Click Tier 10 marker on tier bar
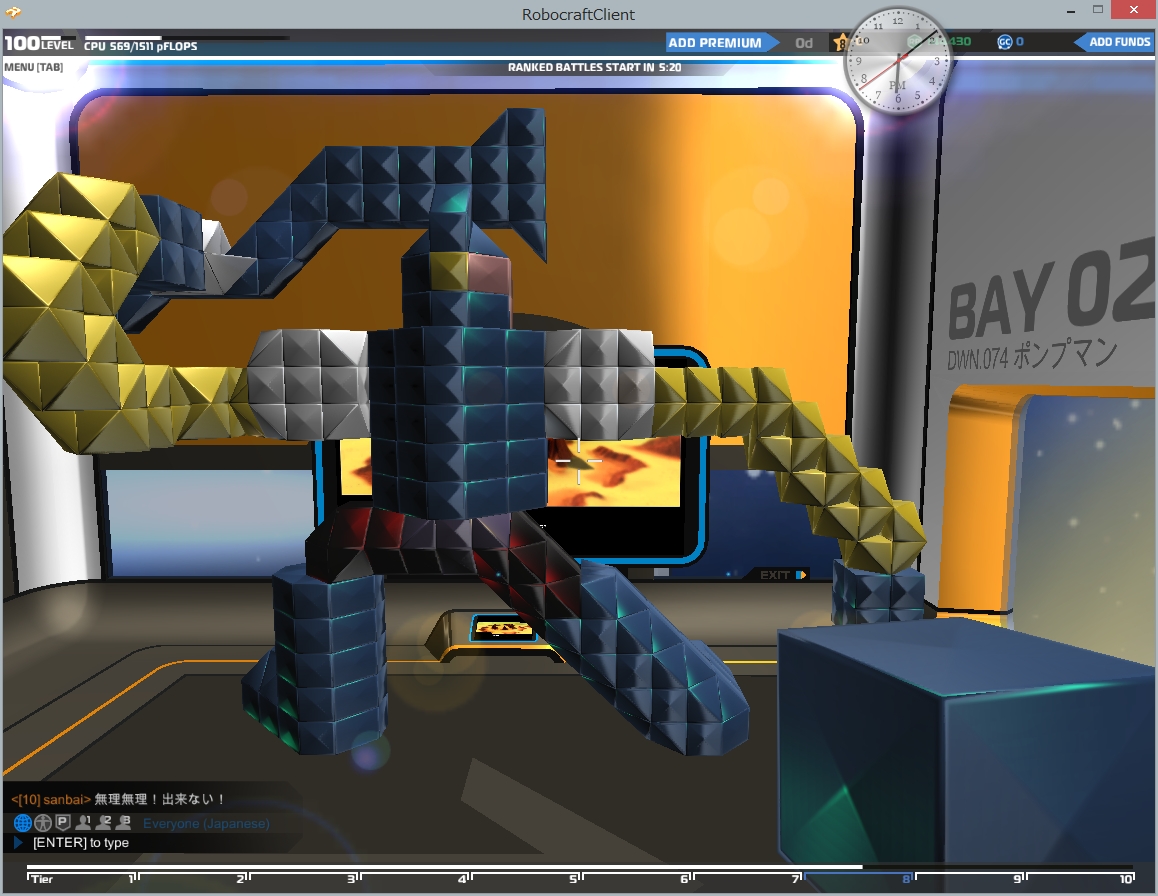 [x=1126, y=878]
